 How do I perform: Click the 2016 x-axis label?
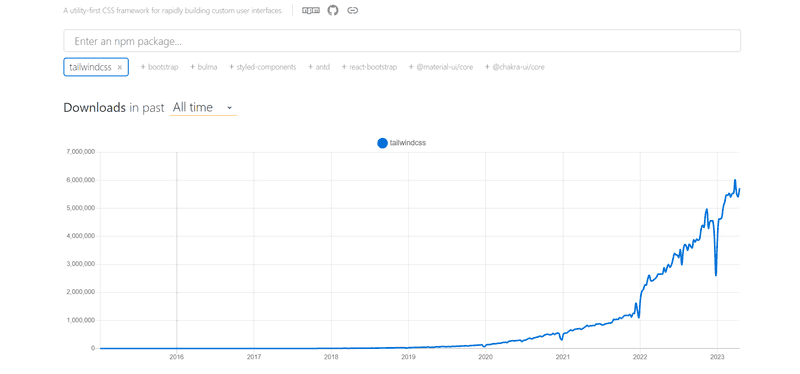[177, 357]
